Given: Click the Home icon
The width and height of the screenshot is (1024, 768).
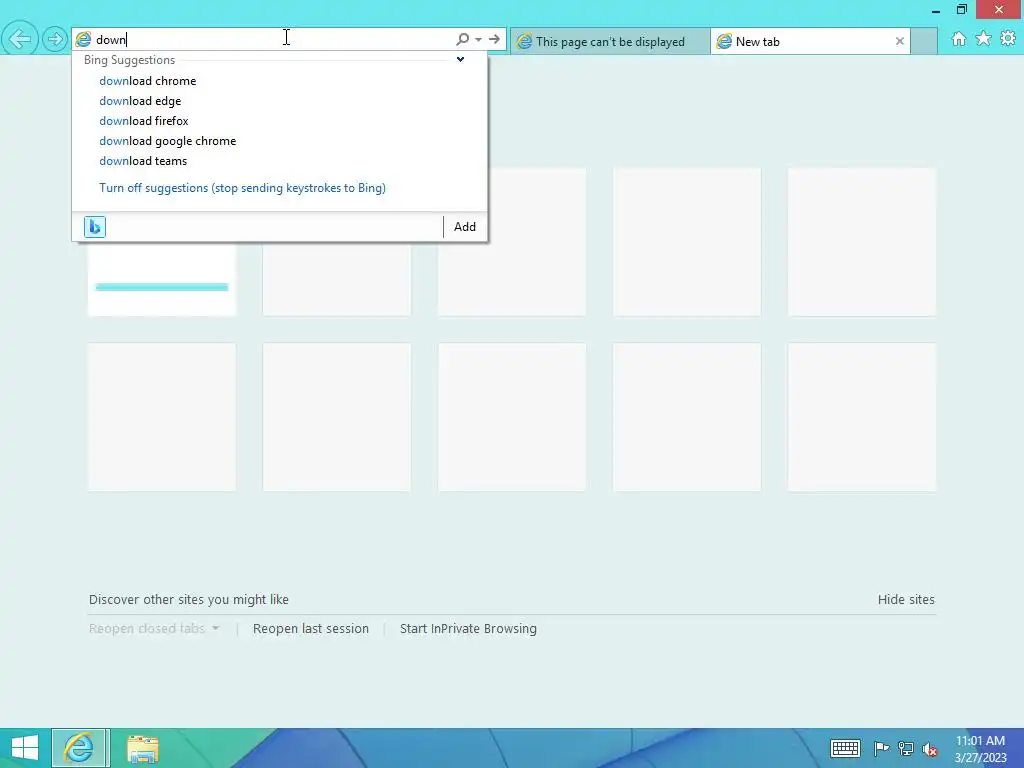Looking at the screenshot, I should point(959,39).
